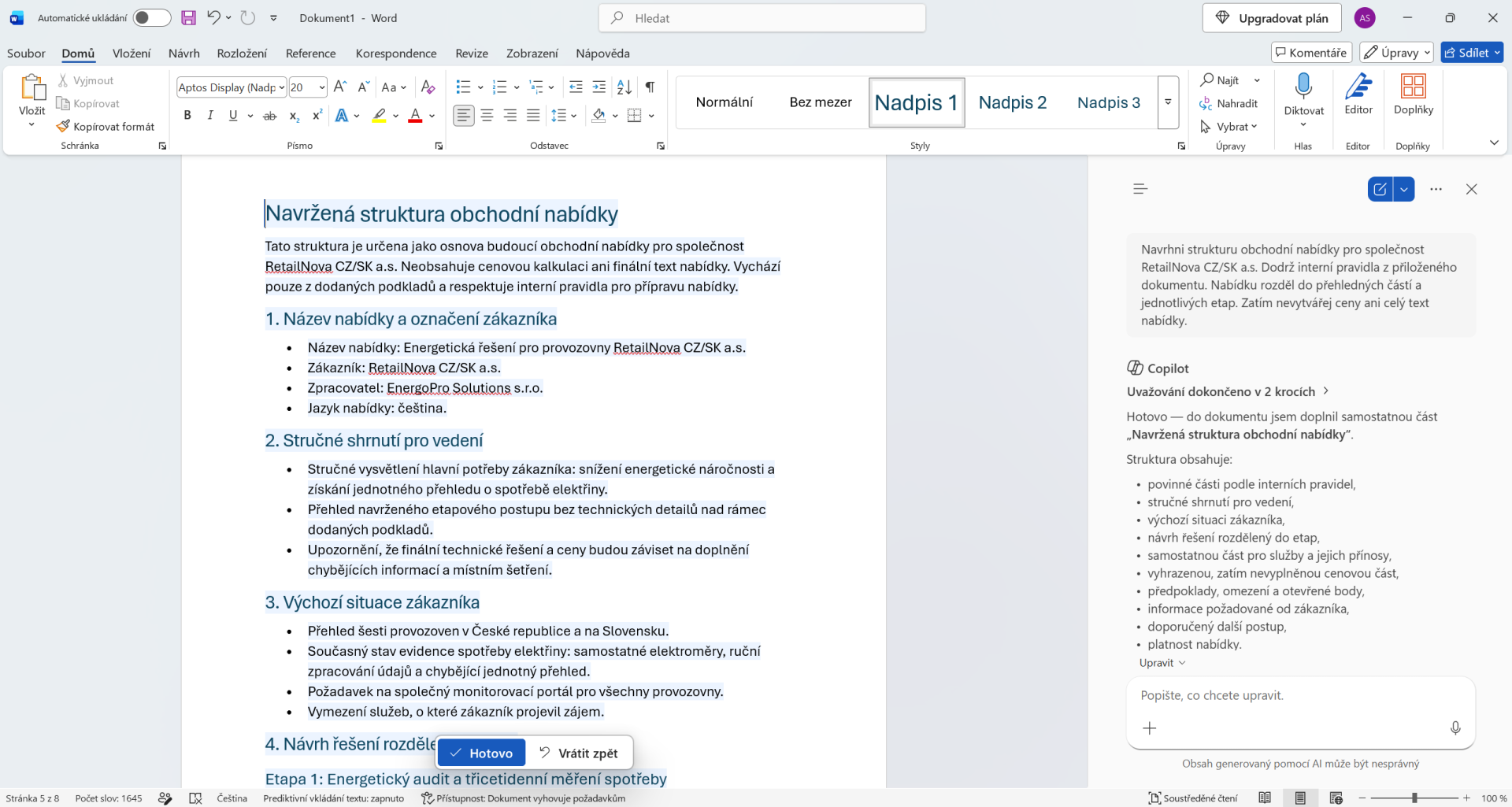Switch to Revize tab

pos(472,54)
